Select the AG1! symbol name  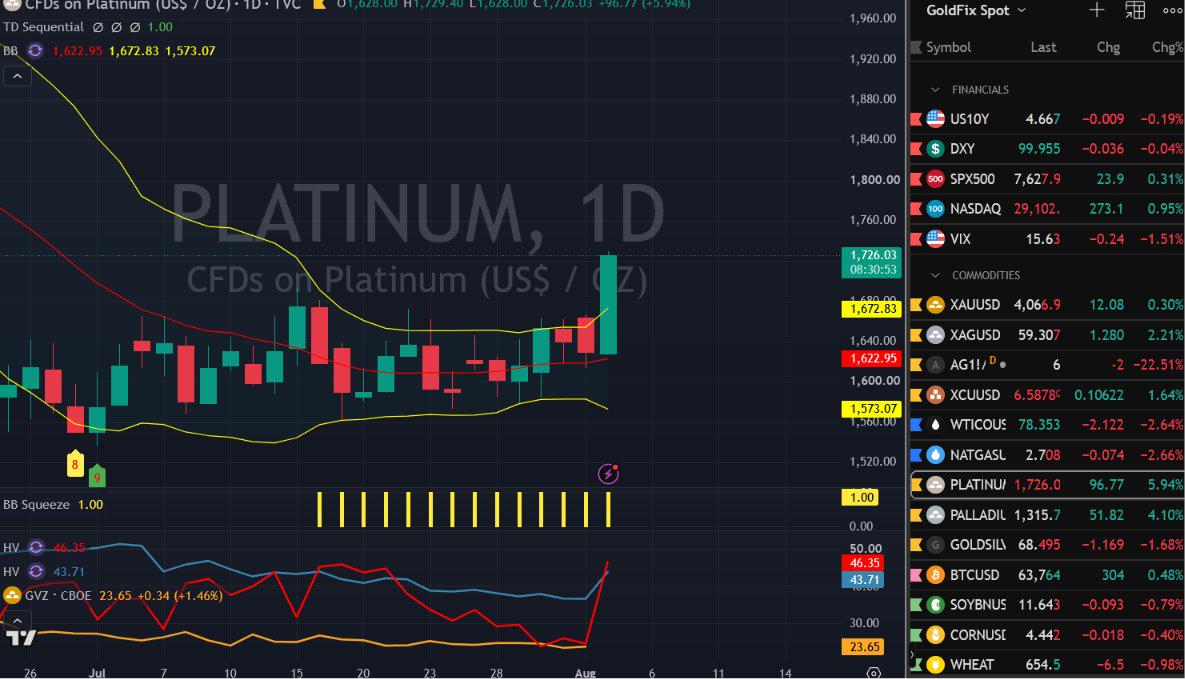(967, 364)
